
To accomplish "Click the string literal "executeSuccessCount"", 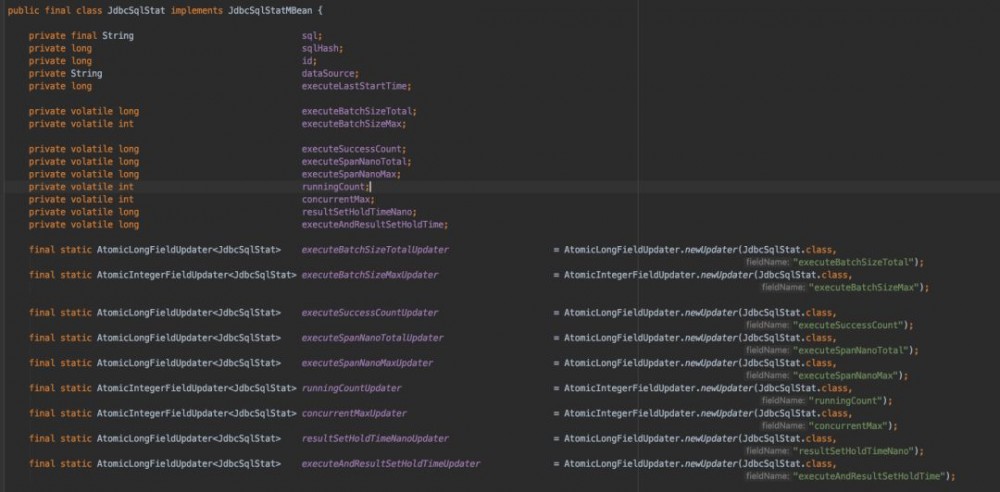I will click(848, 325).
